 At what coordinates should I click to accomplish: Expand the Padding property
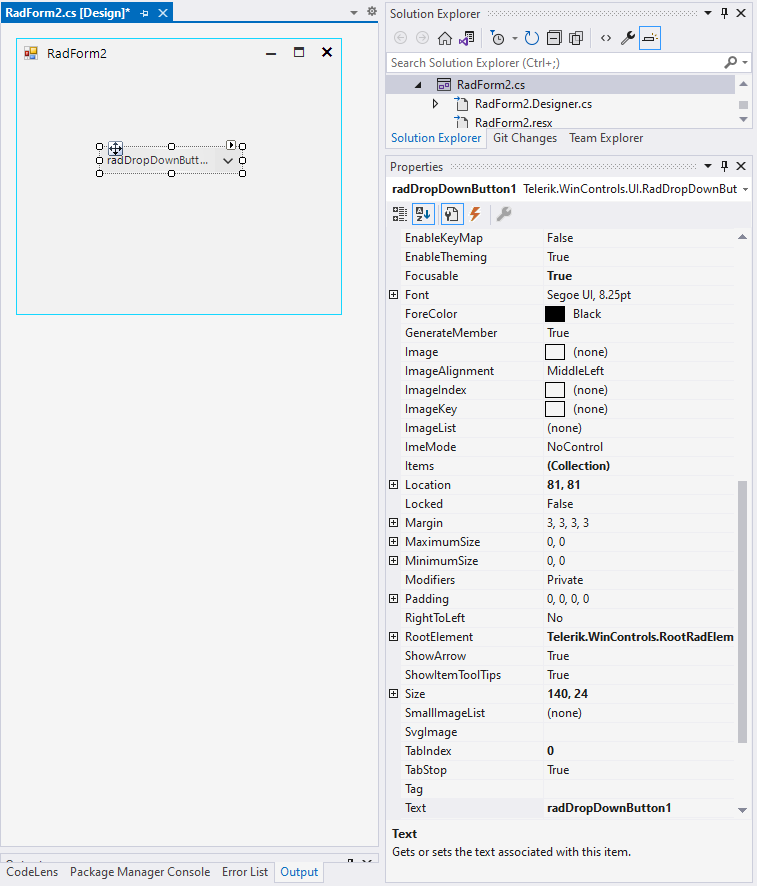394,598
